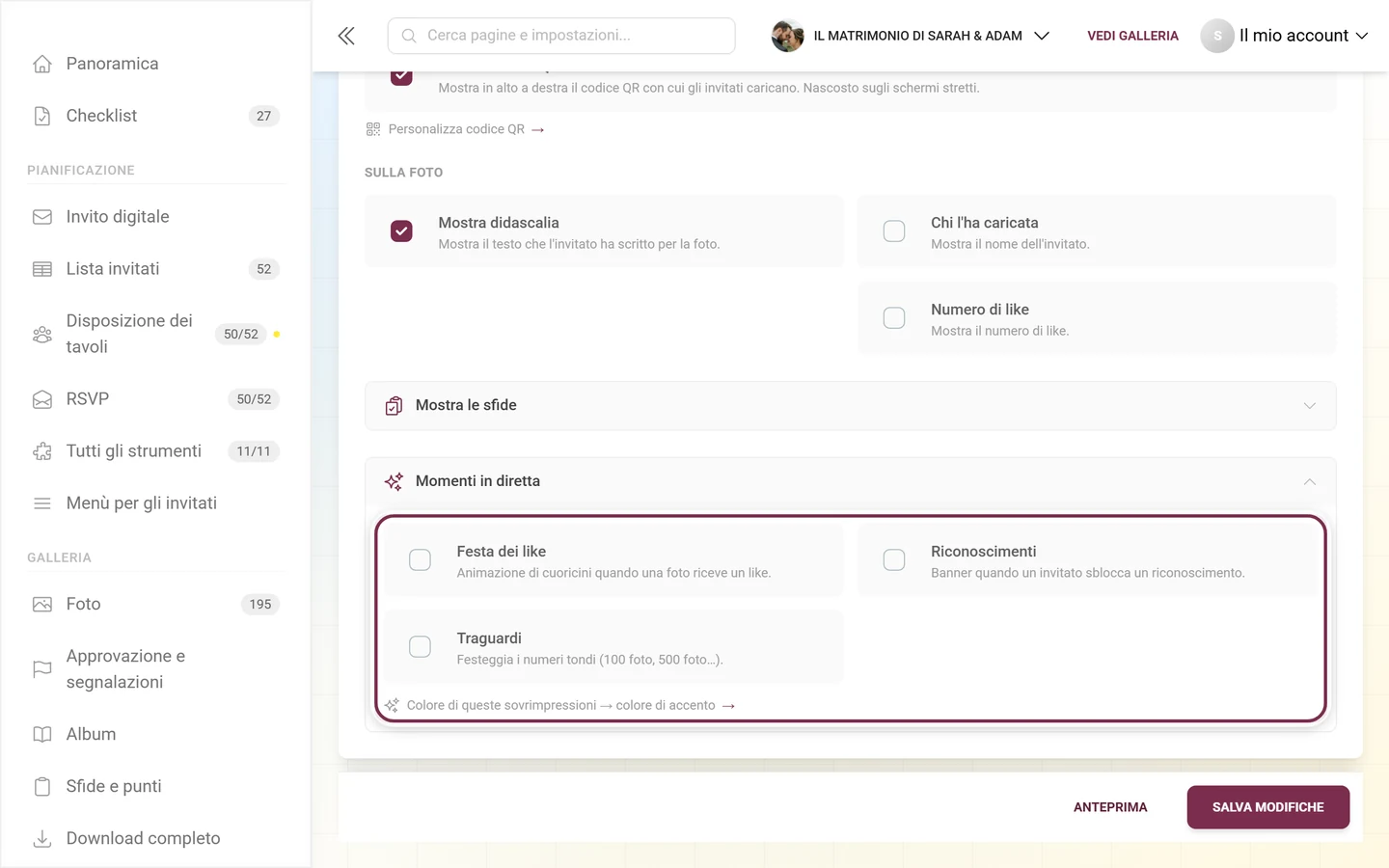The height and width of the screenshot is (868, 1389).
Task: Click the Foto count badge 195
Action: 260,605
